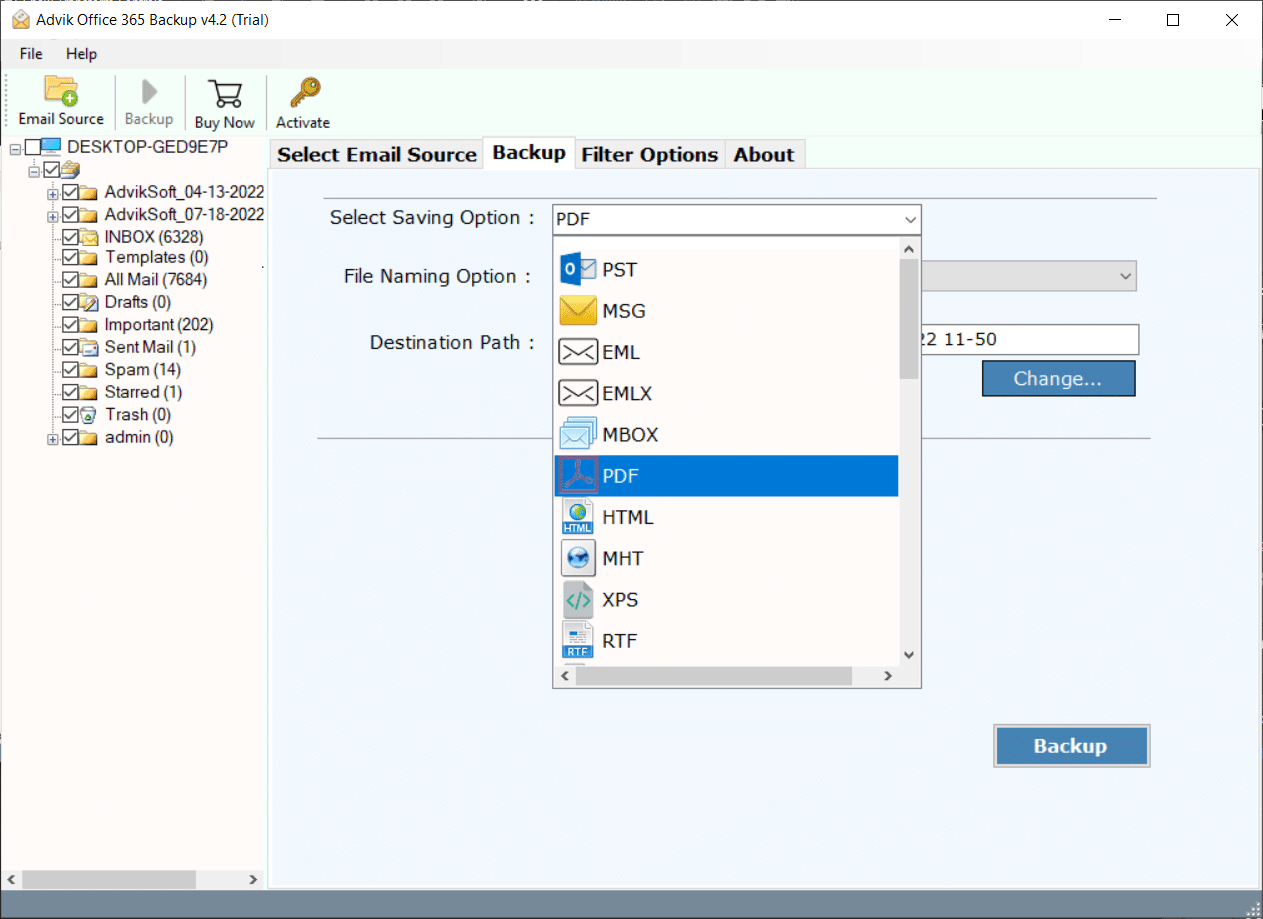Uncheck the Spam (14) checkbox
This screenshot has height=919, width=1263.
click(x=71, y=370)
